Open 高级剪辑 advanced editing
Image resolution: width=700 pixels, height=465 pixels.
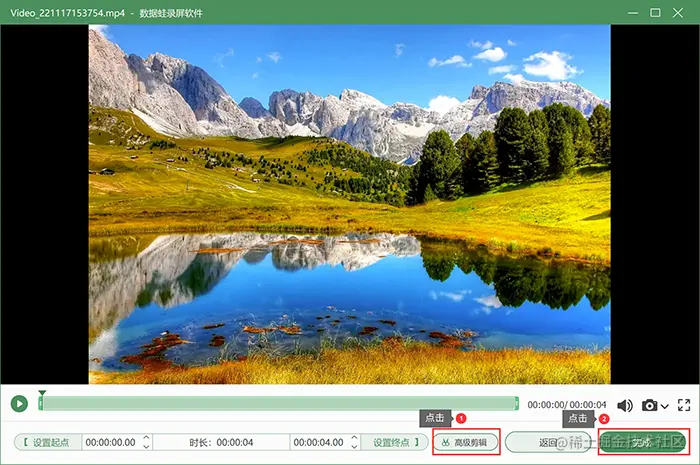(465, 442)
